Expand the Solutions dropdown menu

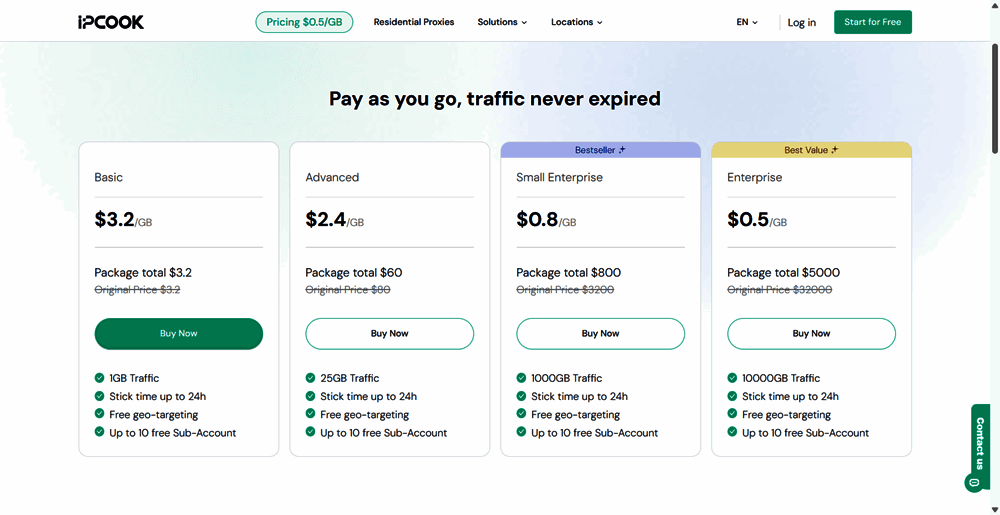tap(502, 22)
